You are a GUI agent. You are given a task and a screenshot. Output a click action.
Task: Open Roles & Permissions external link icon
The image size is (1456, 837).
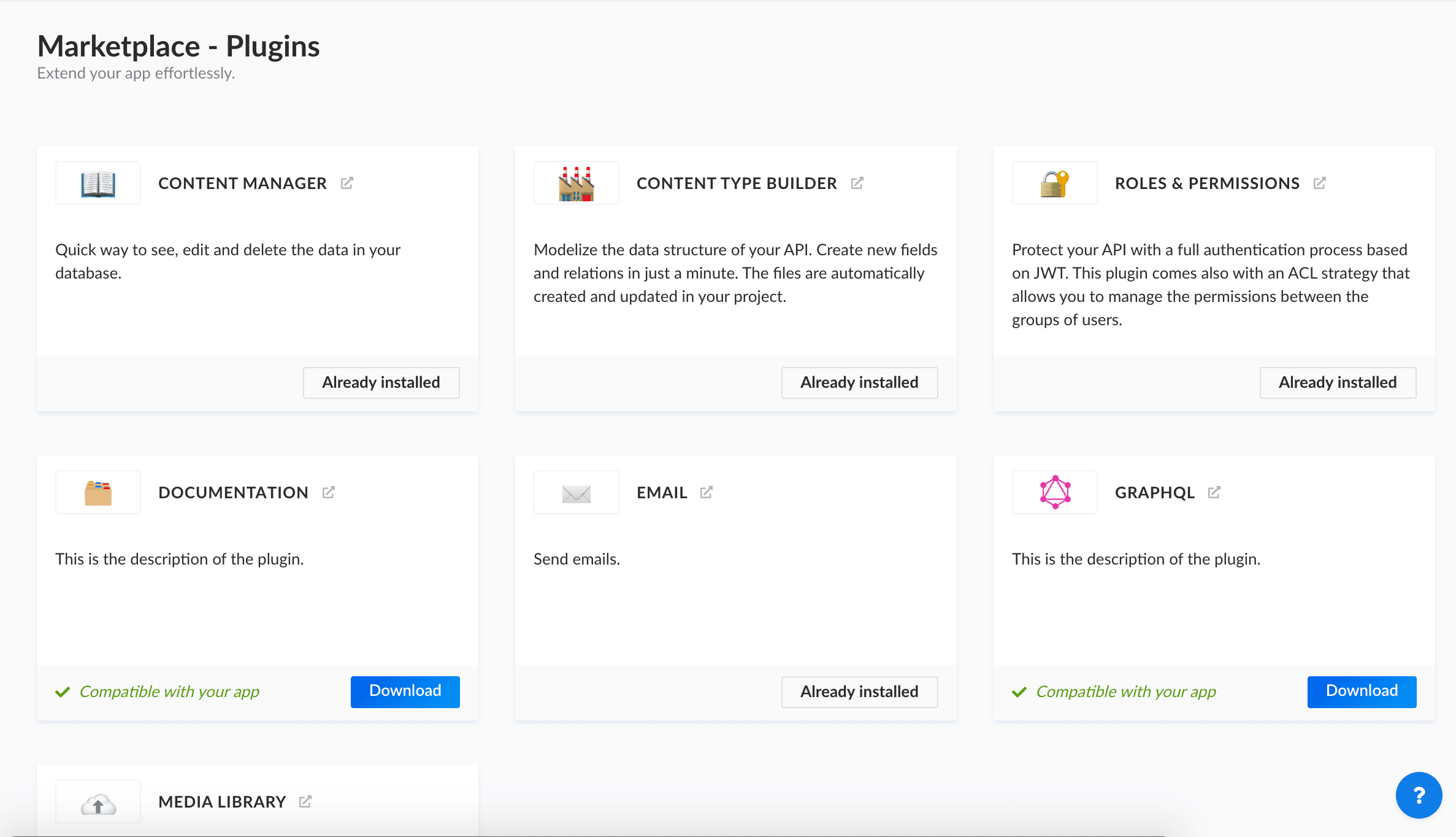click(1320, 183)
